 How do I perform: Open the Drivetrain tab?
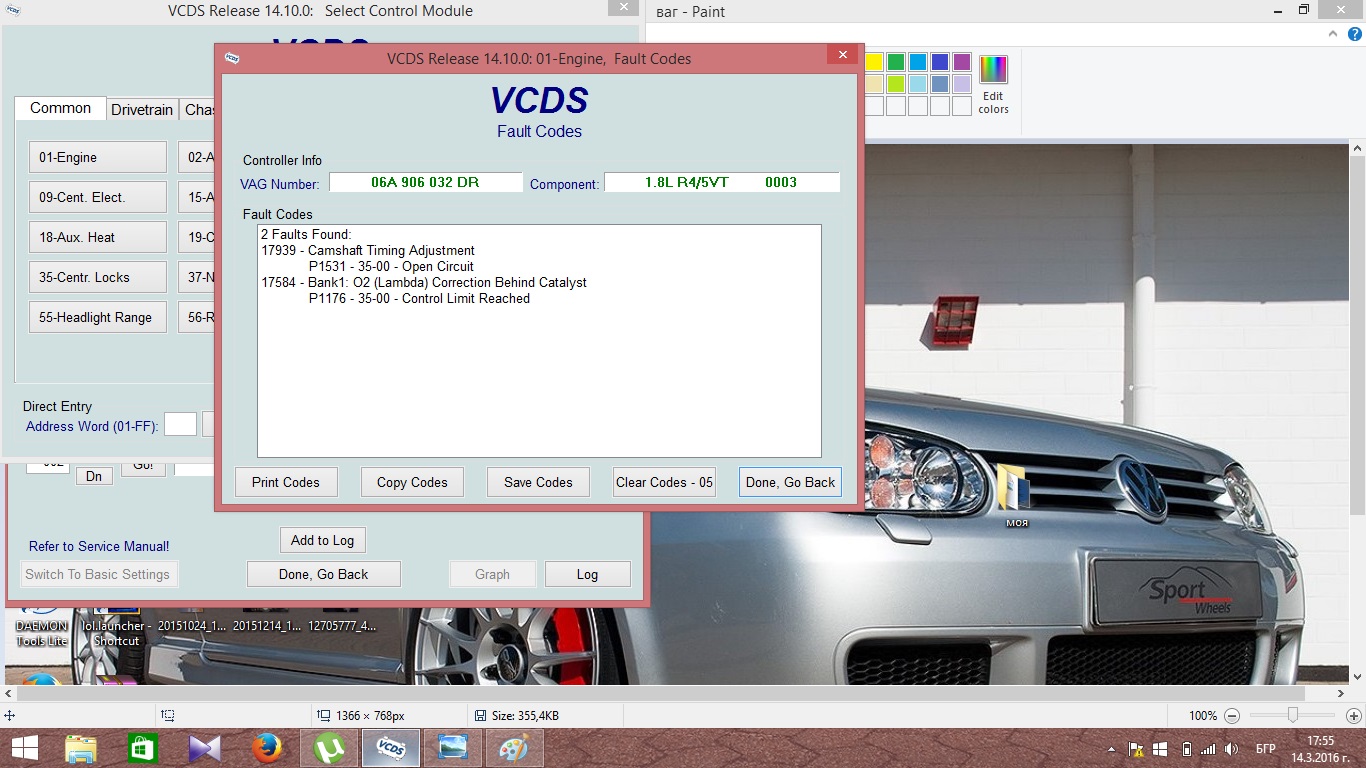tap(142, 110)
